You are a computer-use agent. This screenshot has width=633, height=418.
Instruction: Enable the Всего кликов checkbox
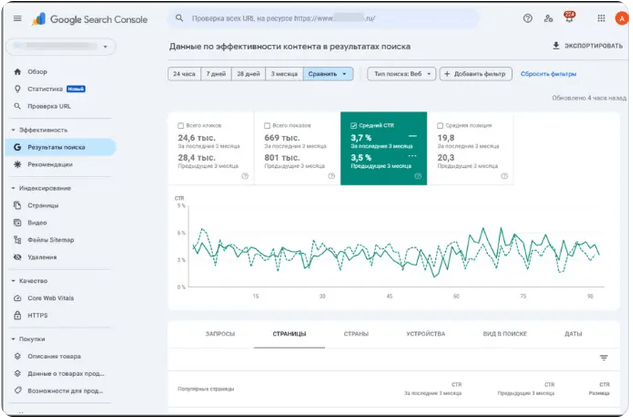tap(181, 126)
